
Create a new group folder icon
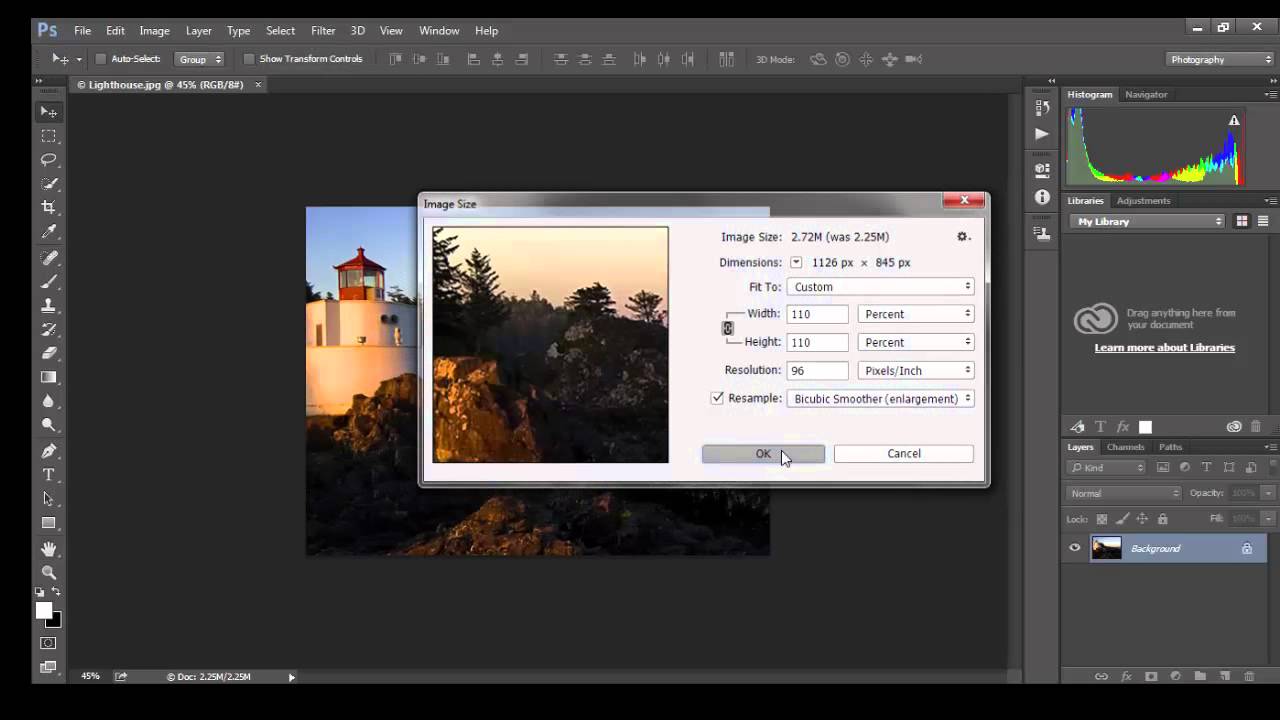(x=1200, y=677)
